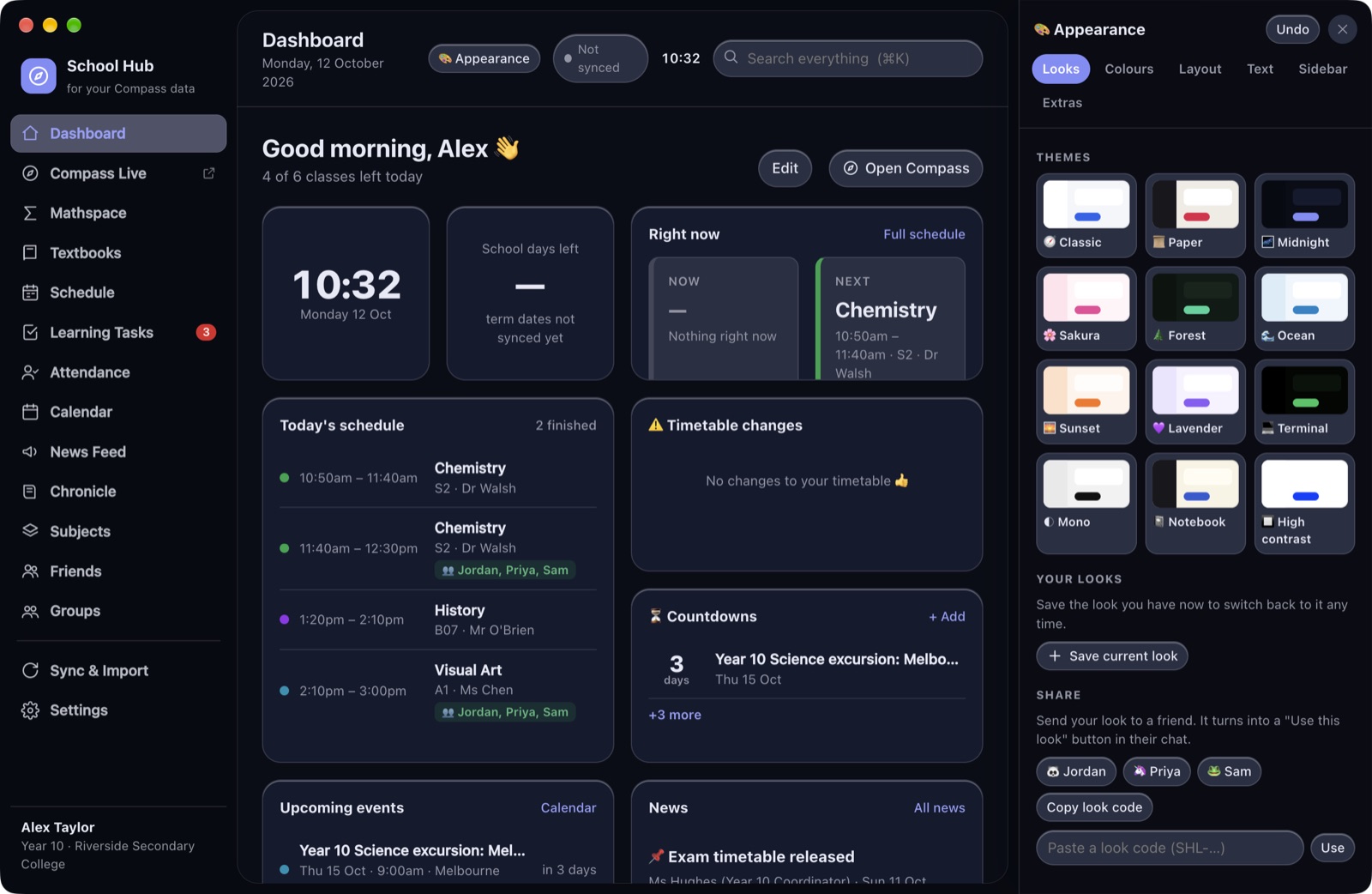Click the Undo button

point(1292,29)
